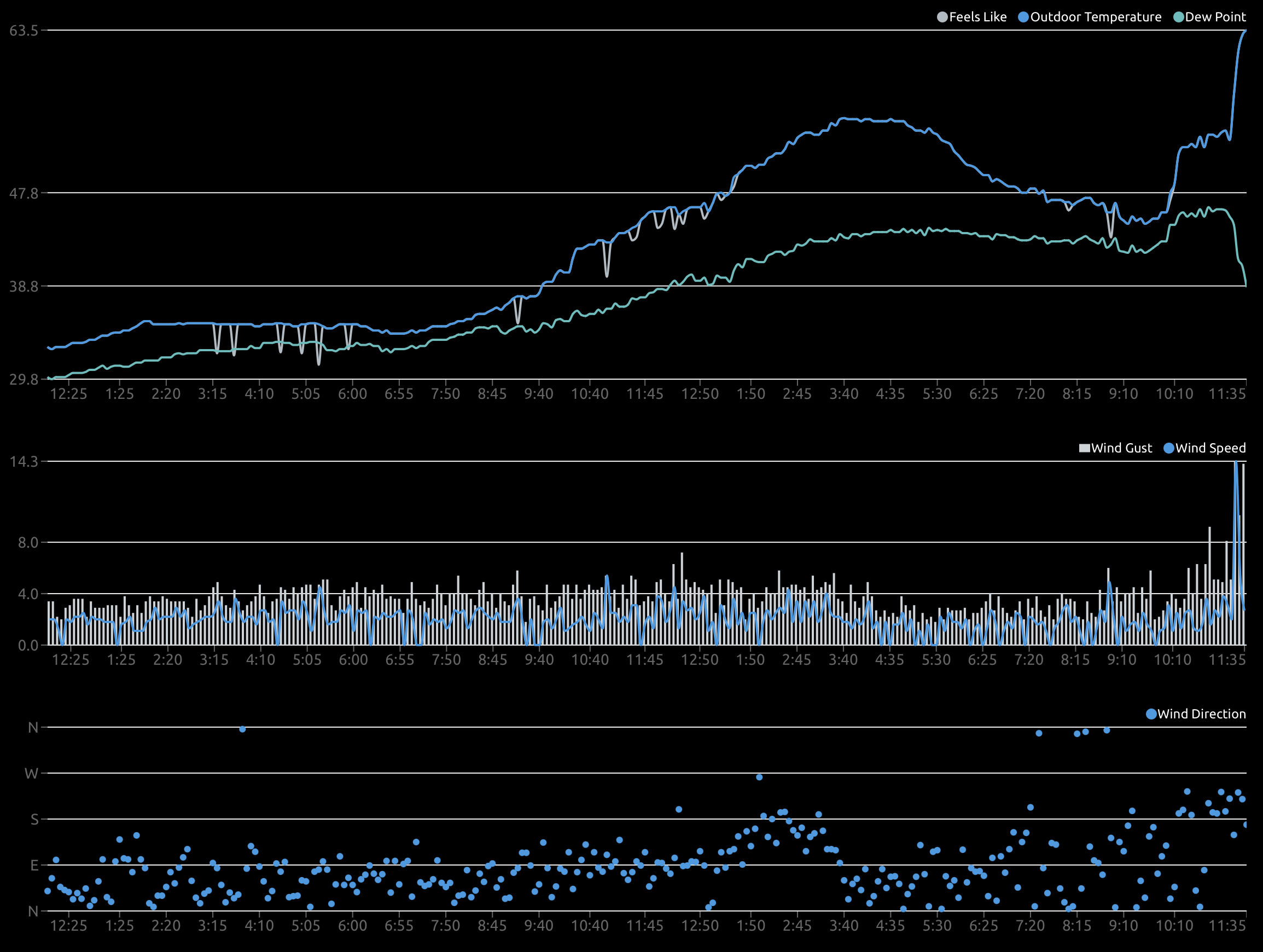Click the Wind Speed blue legend dot
This screenshot has width=1263, height=952.
pyautogui.click(x=1169, y=448)
